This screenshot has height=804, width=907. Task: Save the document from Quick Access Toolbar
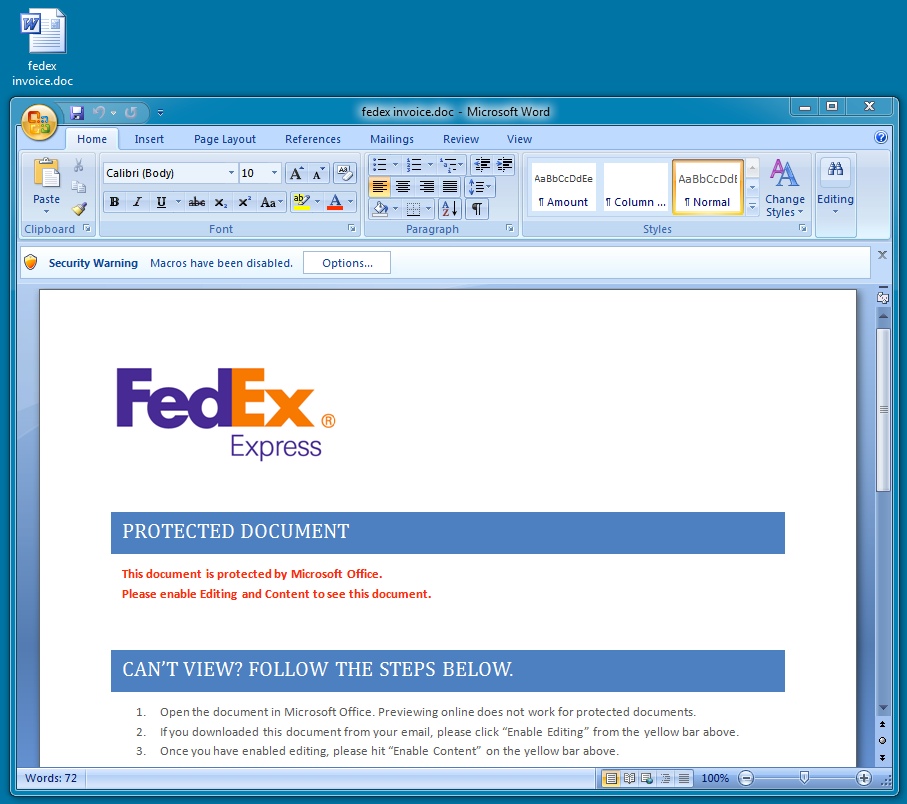[x=77, y=112]
